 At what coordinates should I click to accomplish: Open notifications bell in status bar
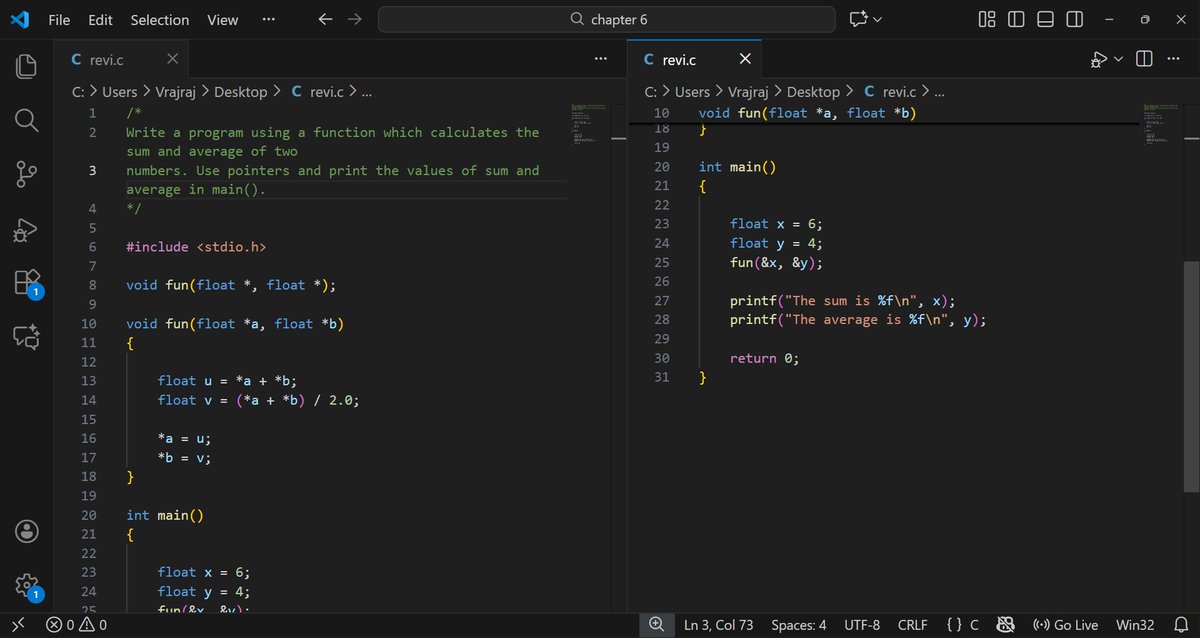(1180, 625)
